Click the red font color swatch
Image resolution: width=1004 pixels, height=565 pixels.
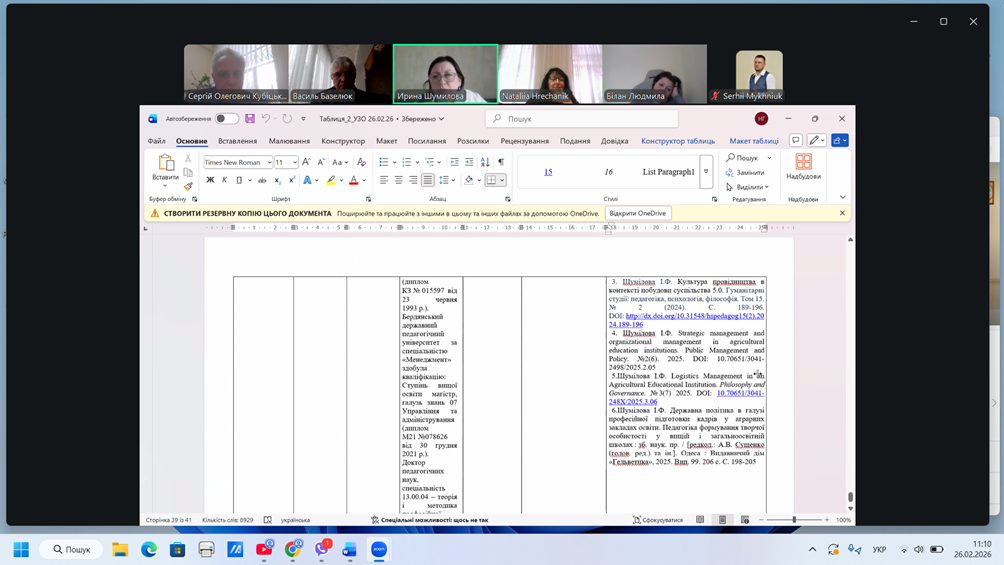pyautogui.click(x=353, y=181)
